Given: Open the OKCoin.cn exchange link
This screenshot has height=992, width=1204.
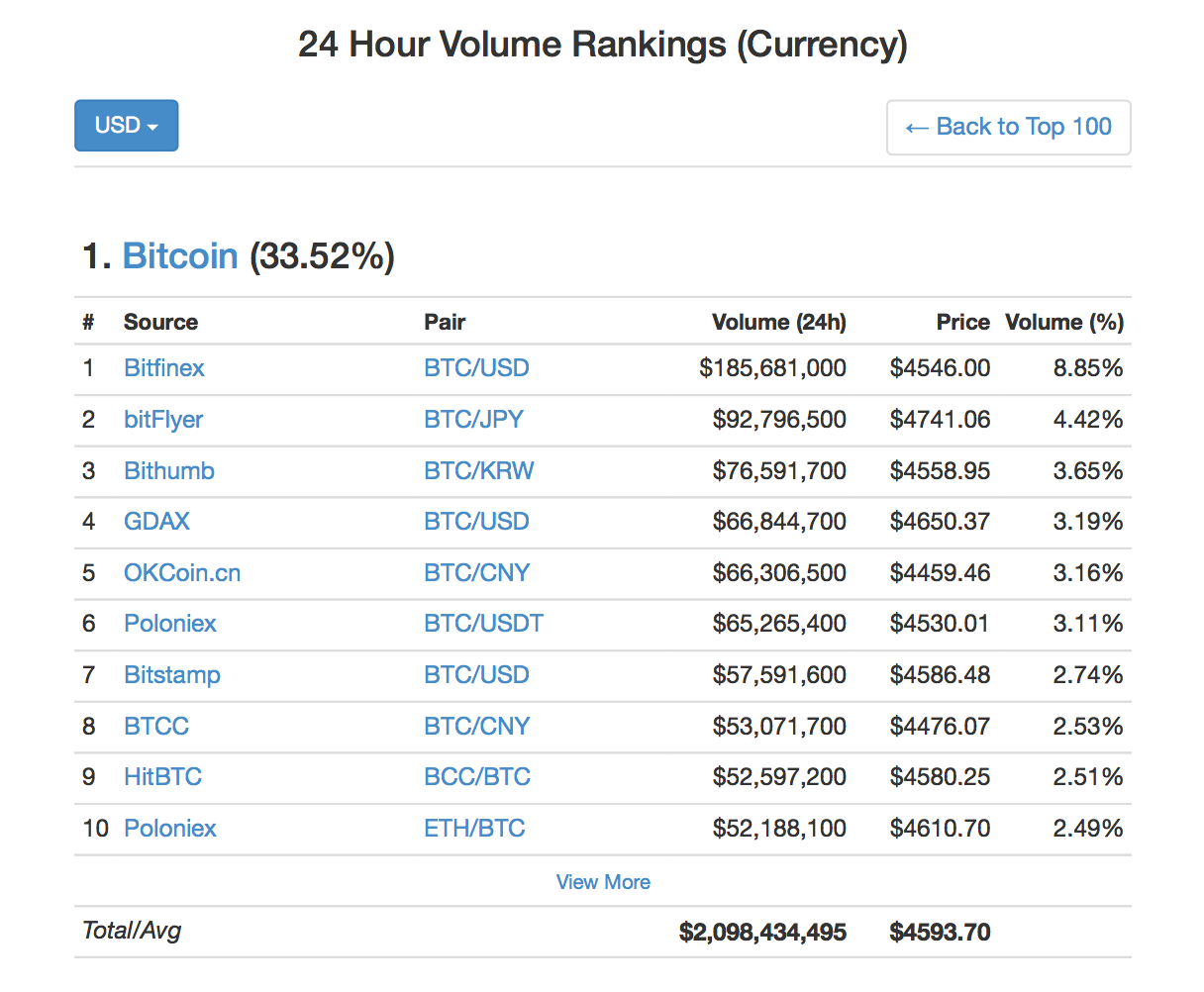Looking at the screenshot, I should click(x=182, y=572).
